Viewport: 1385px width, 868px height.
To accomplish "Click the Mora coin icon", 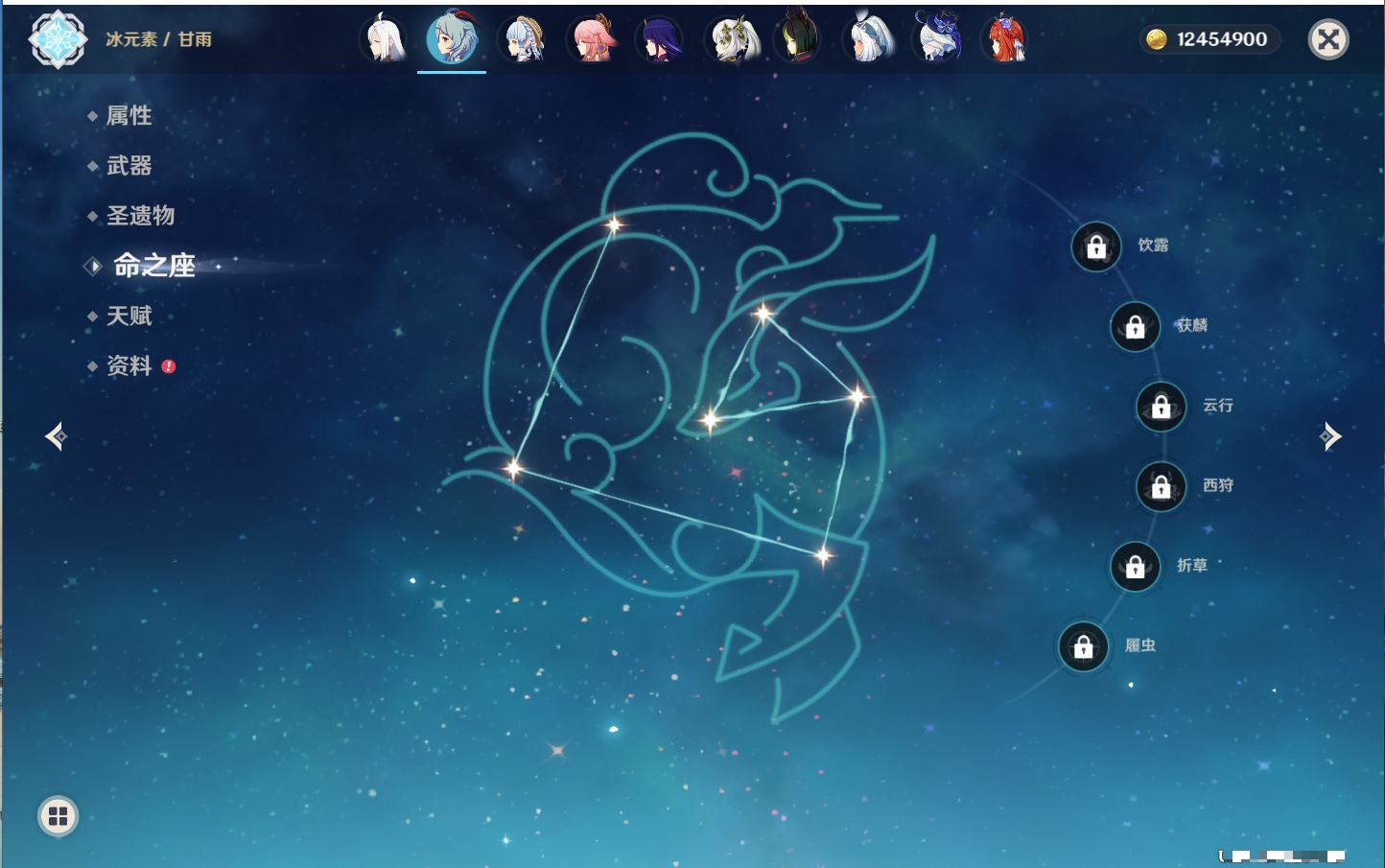I will pos(1157,39).
